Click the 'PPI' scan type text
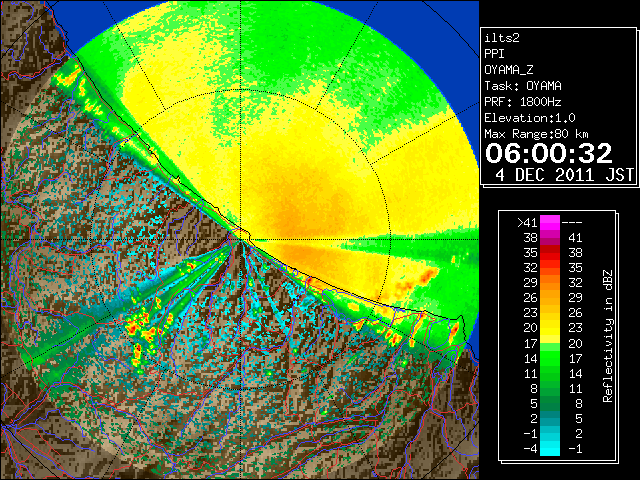The width and height of the screenshot is (640, 480). coord(494,54)
